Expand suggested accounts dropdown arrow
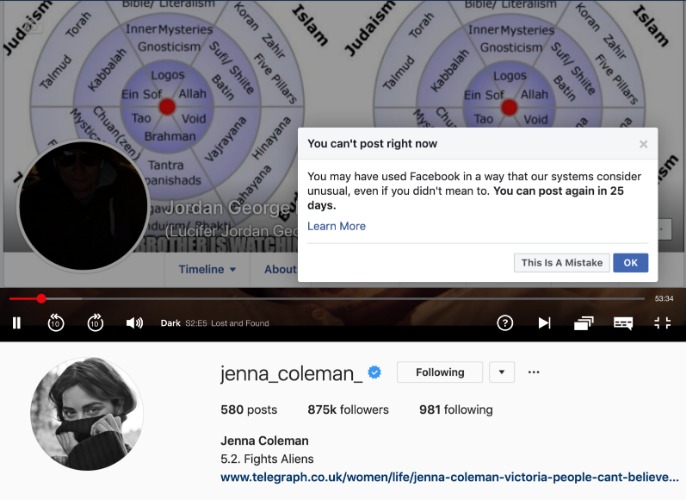This screenshot has width=686, height=500. (x=502, y=372)
